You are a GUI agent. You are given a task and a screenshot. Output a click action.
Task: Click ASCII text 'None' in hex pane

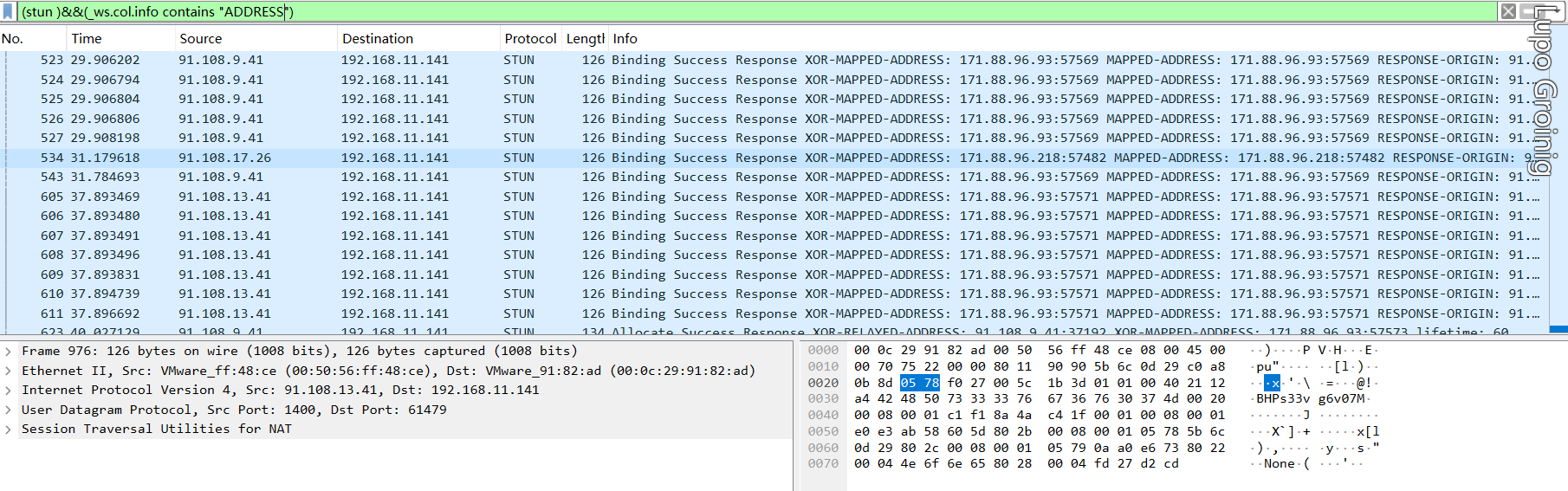pos(1280,464)
